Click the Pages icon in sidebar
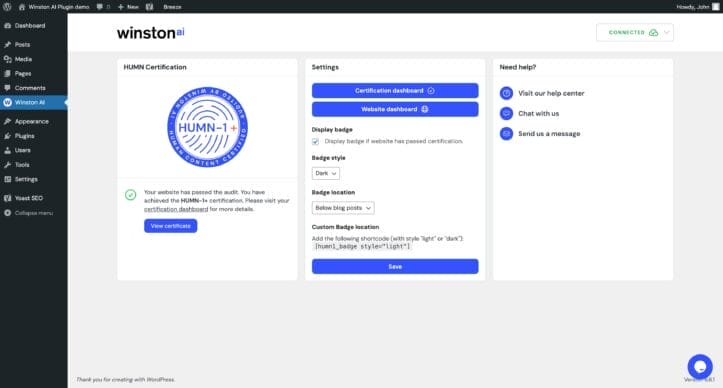 point(7,73)
